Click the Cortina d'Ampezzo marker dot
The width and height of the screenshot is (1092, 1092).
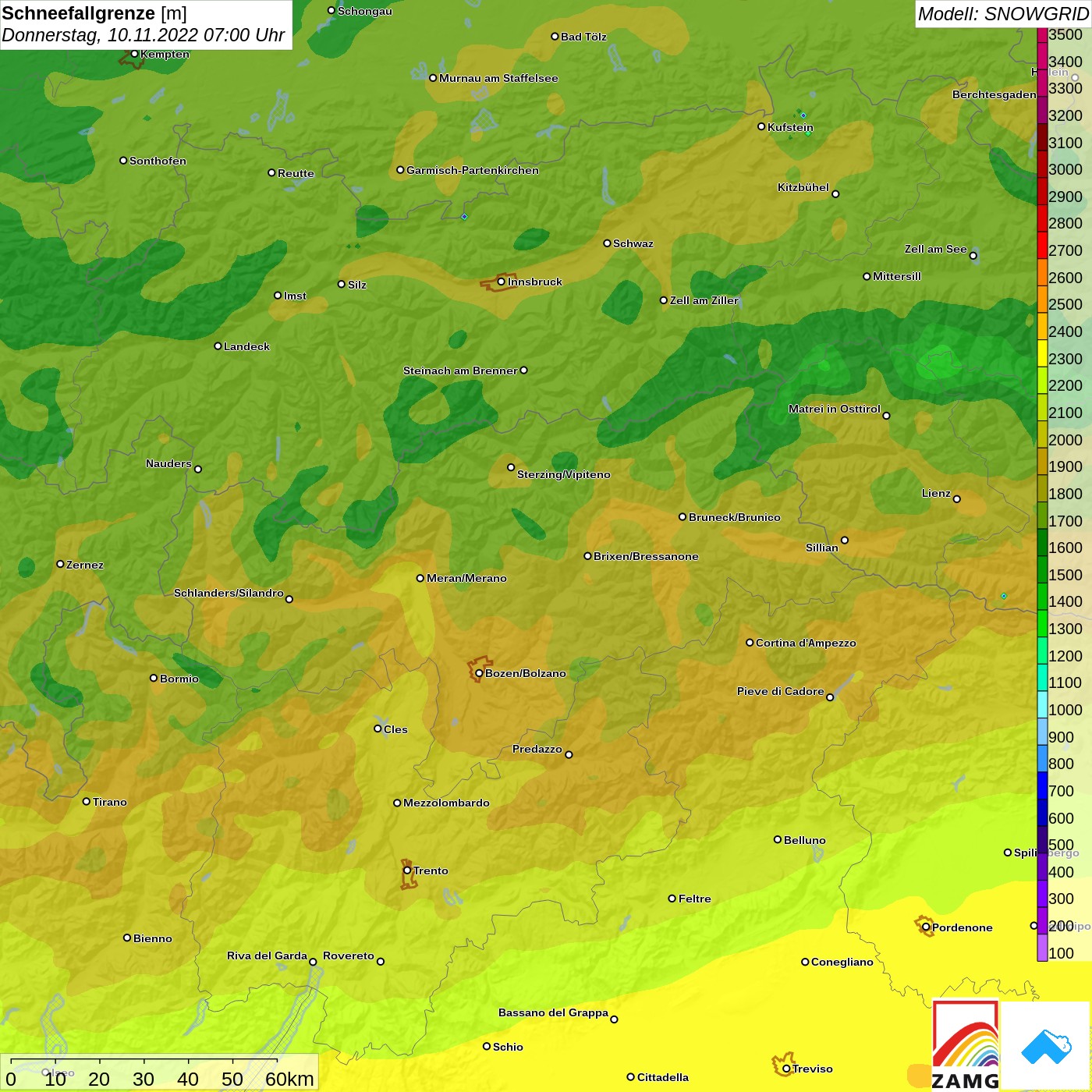tap(750, 643)
